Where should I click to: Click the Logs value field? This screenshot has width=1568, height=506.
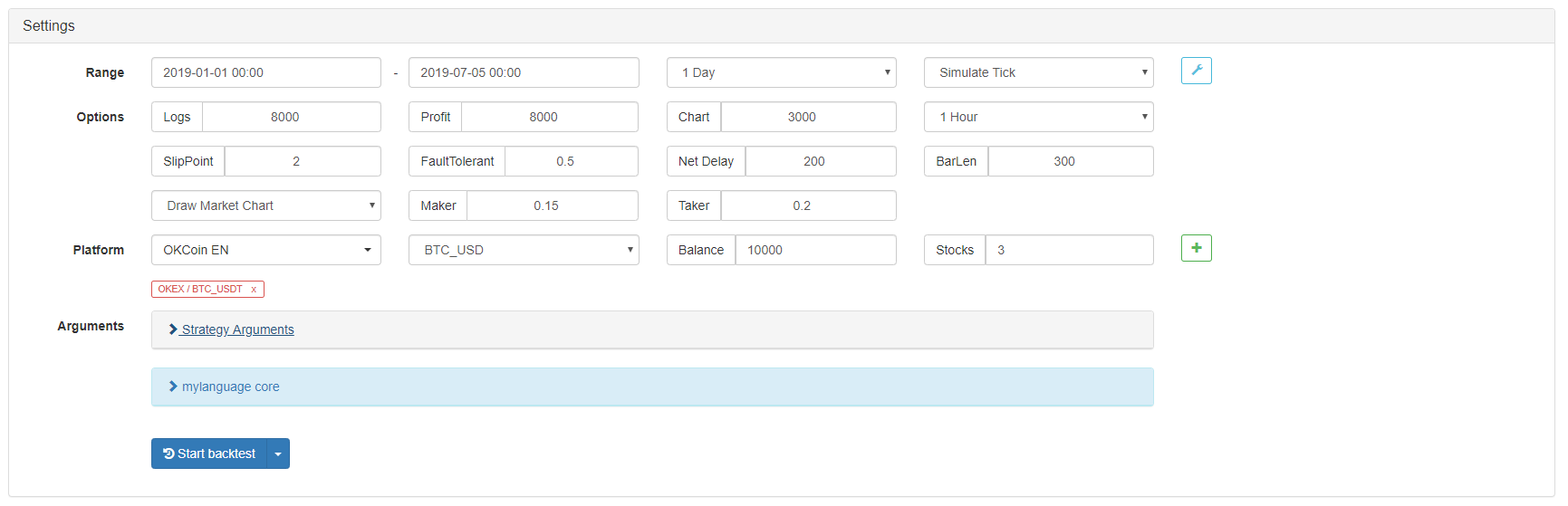292,117
